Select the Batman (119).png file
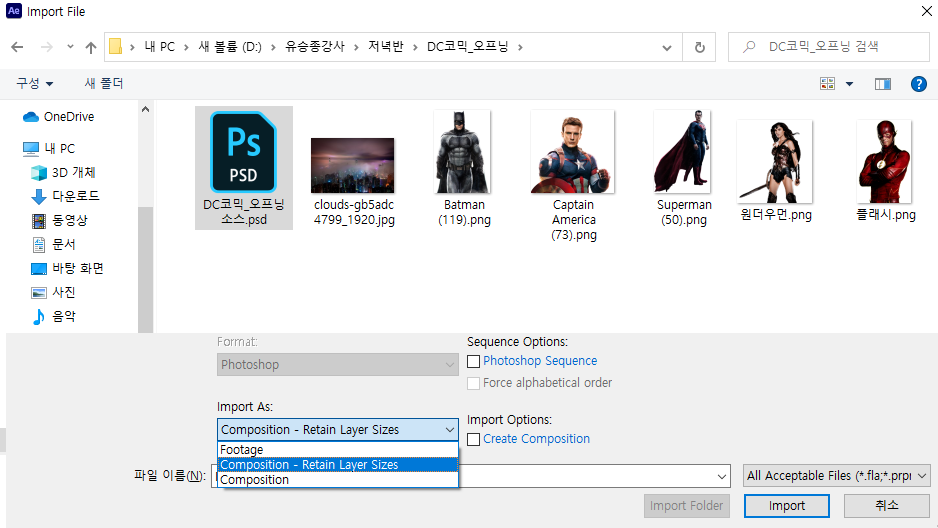The image size is (938, 528). pos(464,168)
